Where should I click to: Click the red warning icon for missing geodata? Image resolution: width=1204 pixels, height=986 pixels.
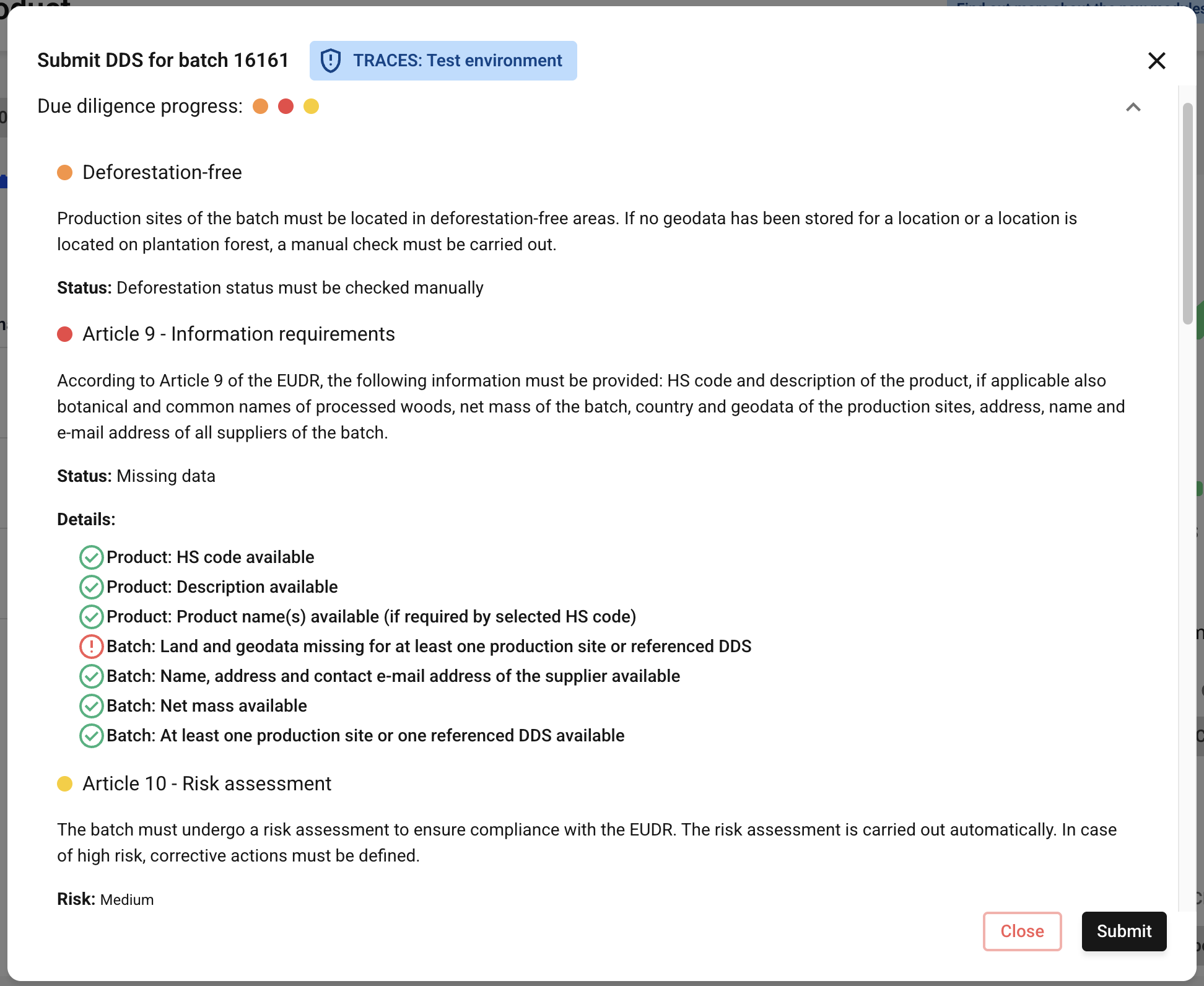[x=92, y=647]
